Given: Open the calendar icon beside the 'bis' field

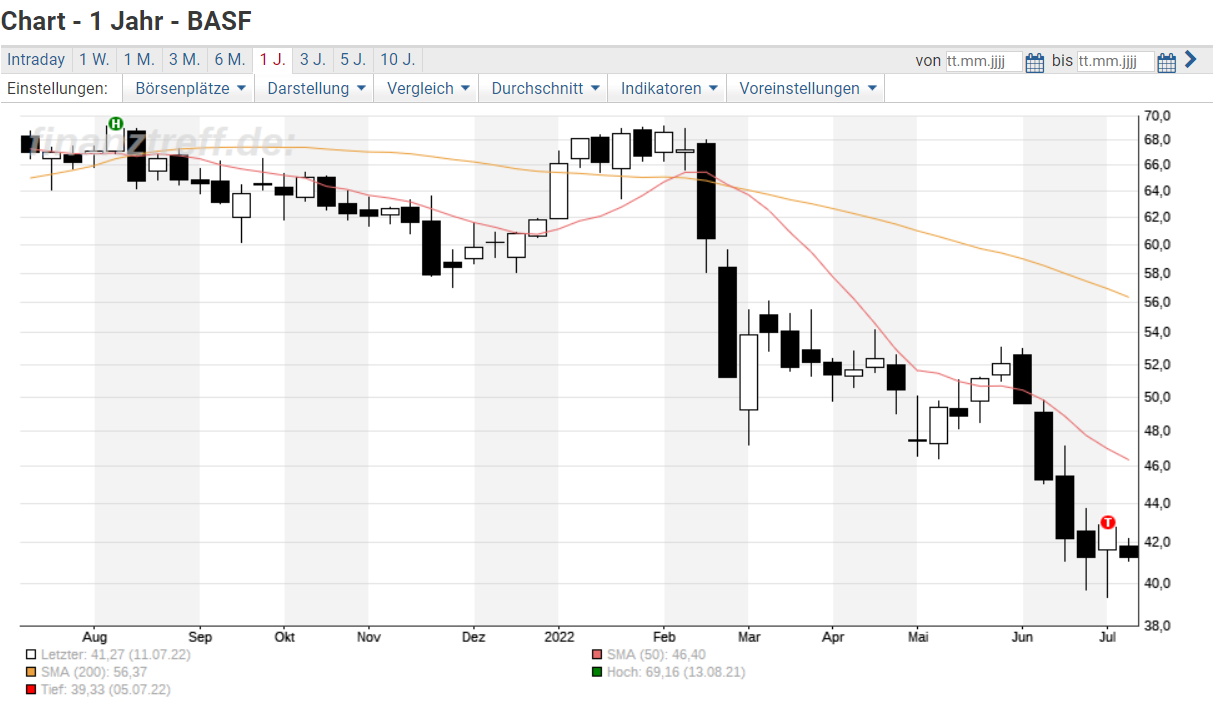Looking at the screenshot, I should coord(1166,62).
